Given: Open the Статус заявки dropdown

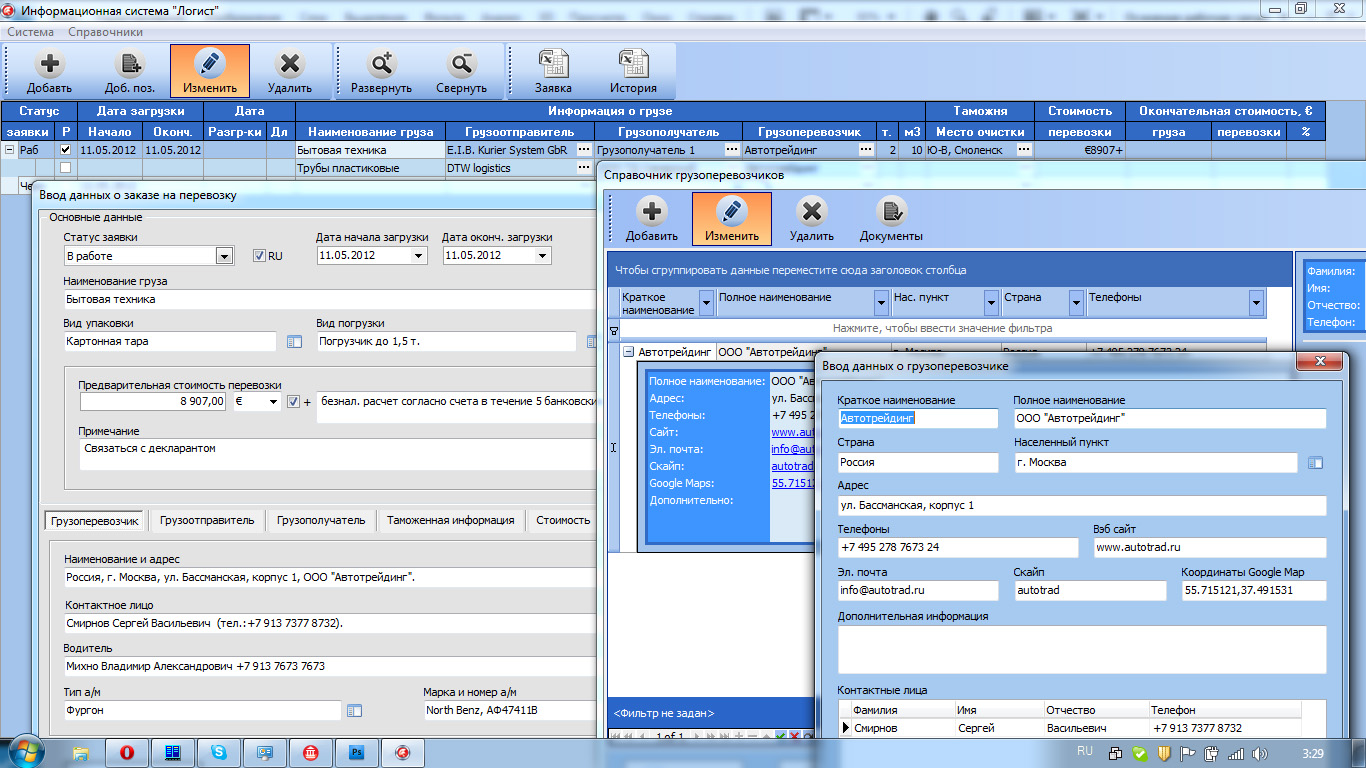Looking at the screenshot, I should pos(224,256).
